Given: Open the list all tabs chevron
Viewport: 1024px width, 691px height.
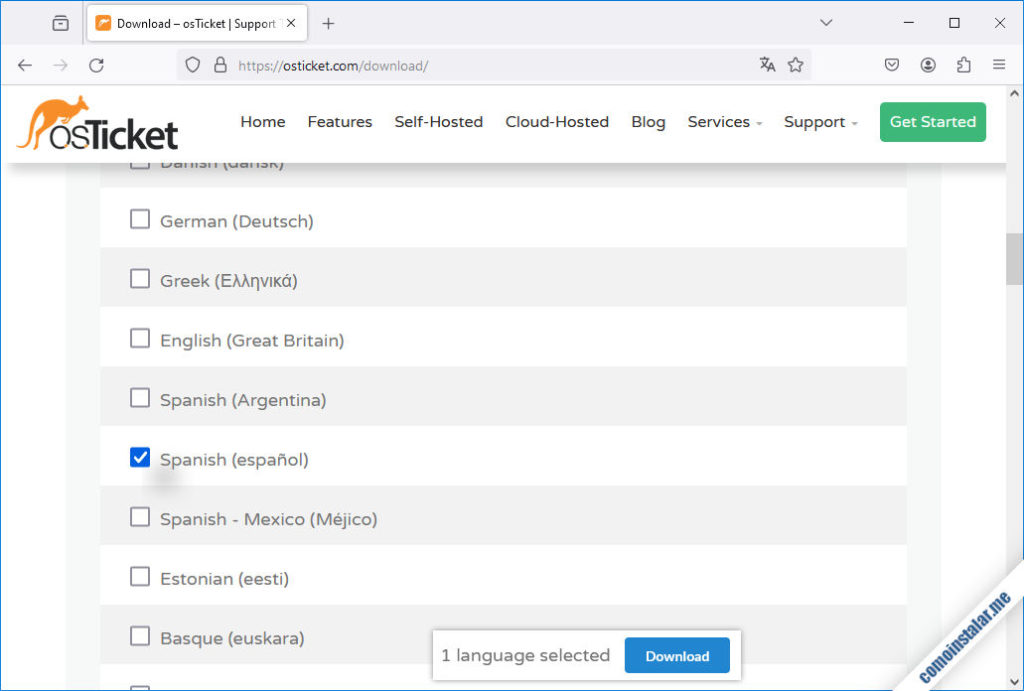Looking at the screenshot, I should pyautogui.click(x=826, y=23).
